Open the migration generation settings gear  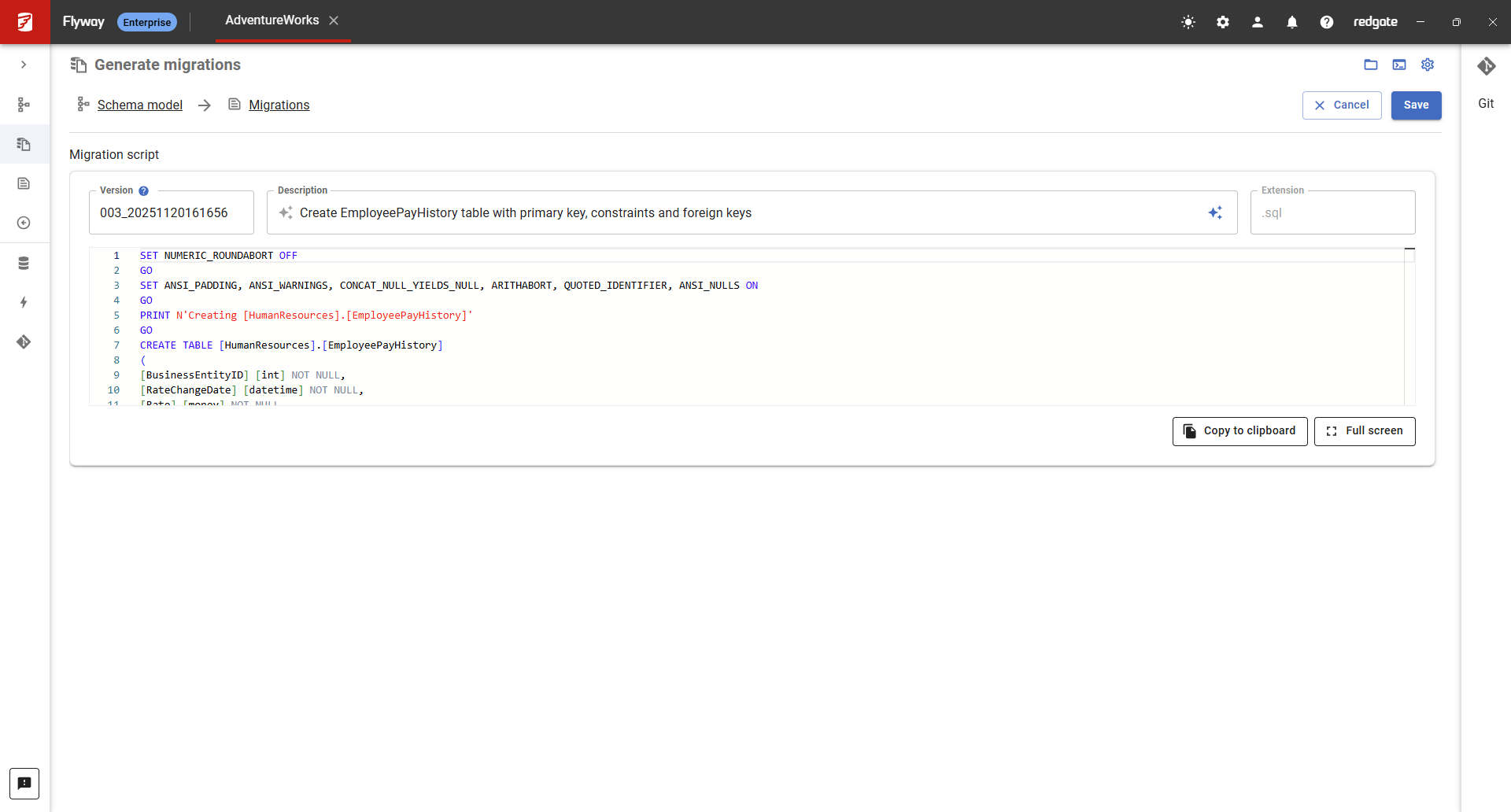click(1428, 65)
